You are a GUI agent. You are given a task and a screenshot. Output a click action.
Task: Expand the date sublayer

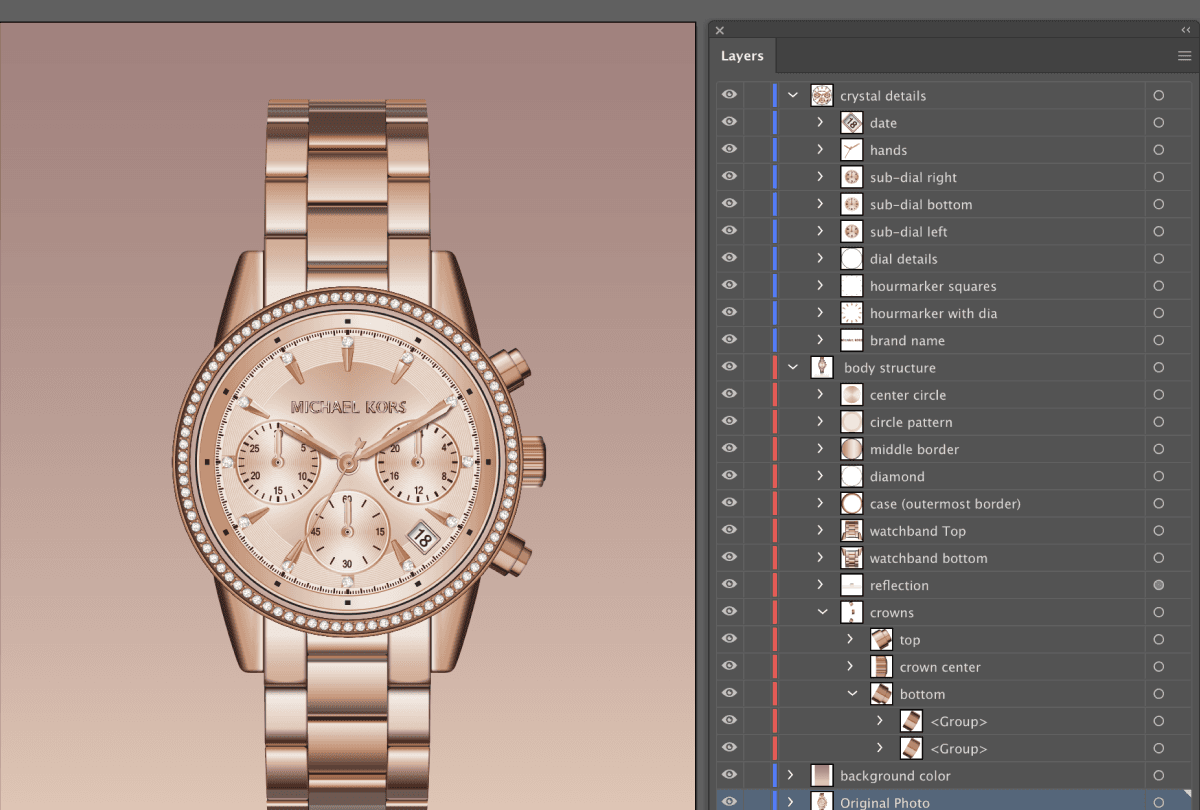coord(820,122)
